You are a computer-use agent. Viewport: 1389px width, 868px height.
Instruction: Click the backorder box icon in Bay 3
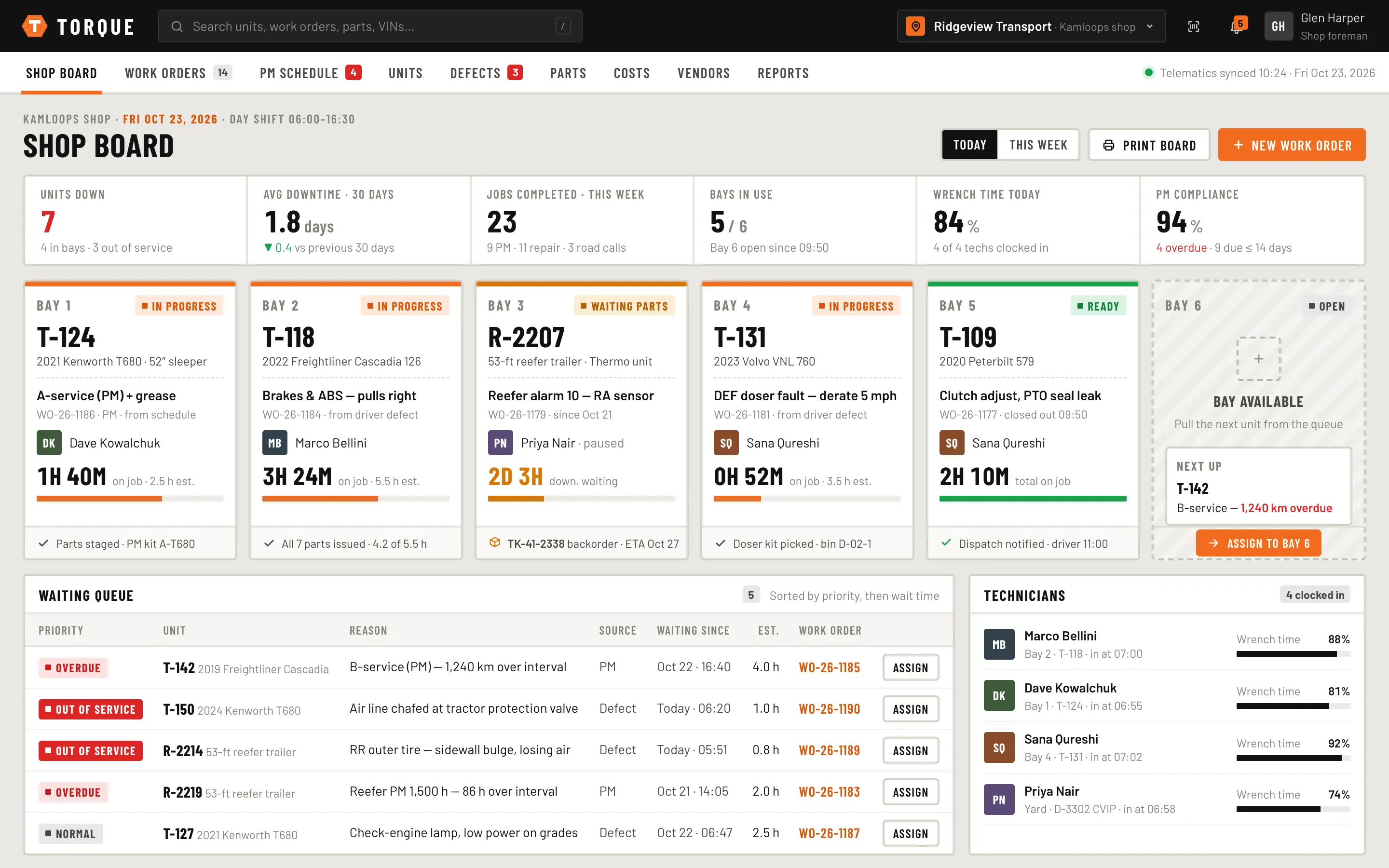(494, 542)
